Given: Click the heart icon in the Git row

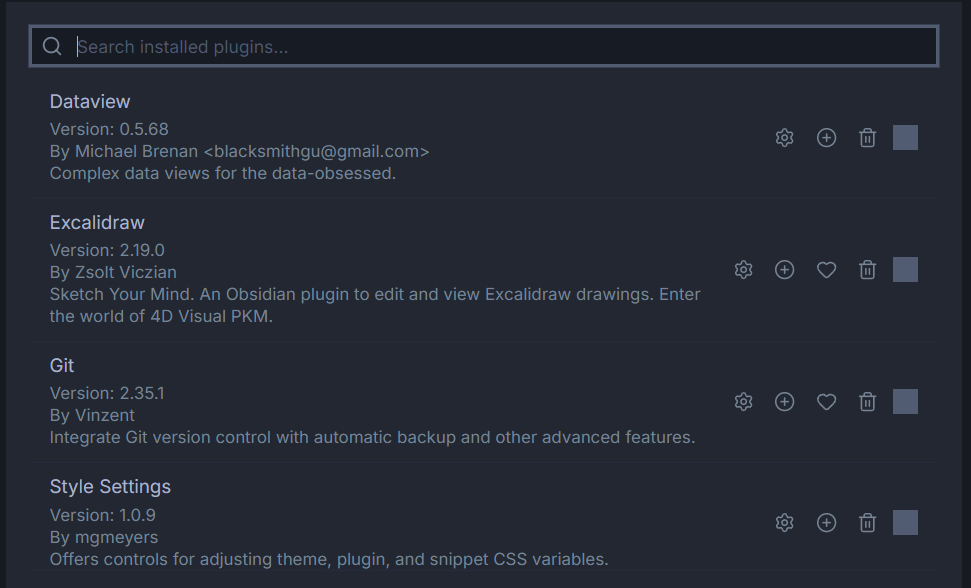Looking at the screenshot, I should pos(826,402).
